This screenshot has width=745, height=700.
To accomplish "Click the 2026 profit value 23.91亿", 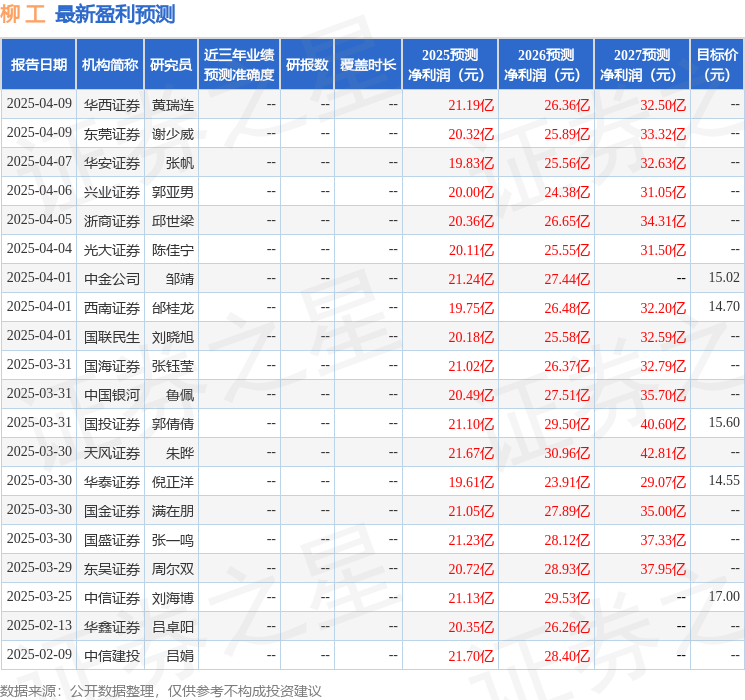I will (567, 482).
